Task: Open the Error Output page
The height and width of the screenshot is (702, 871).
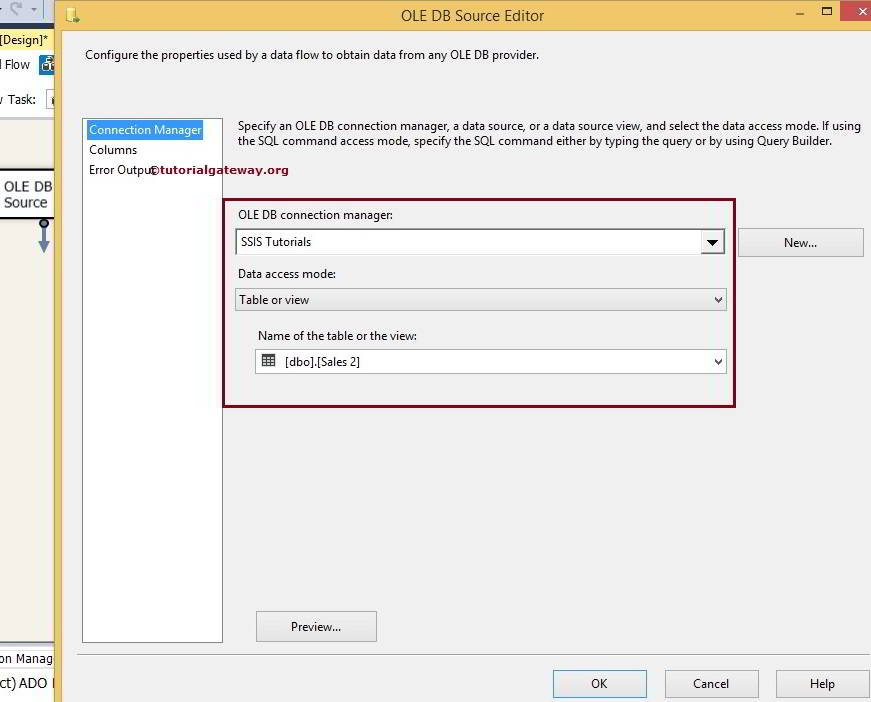Action: [x=120, y=170]
